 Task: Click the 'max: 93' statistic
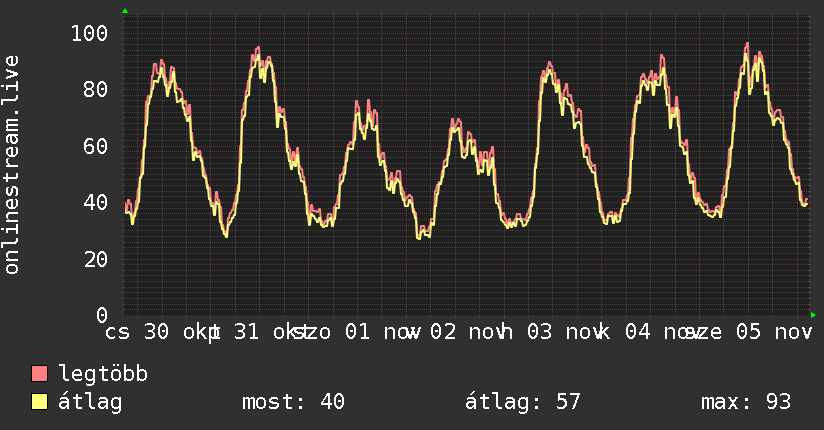[x=746, y=402]
